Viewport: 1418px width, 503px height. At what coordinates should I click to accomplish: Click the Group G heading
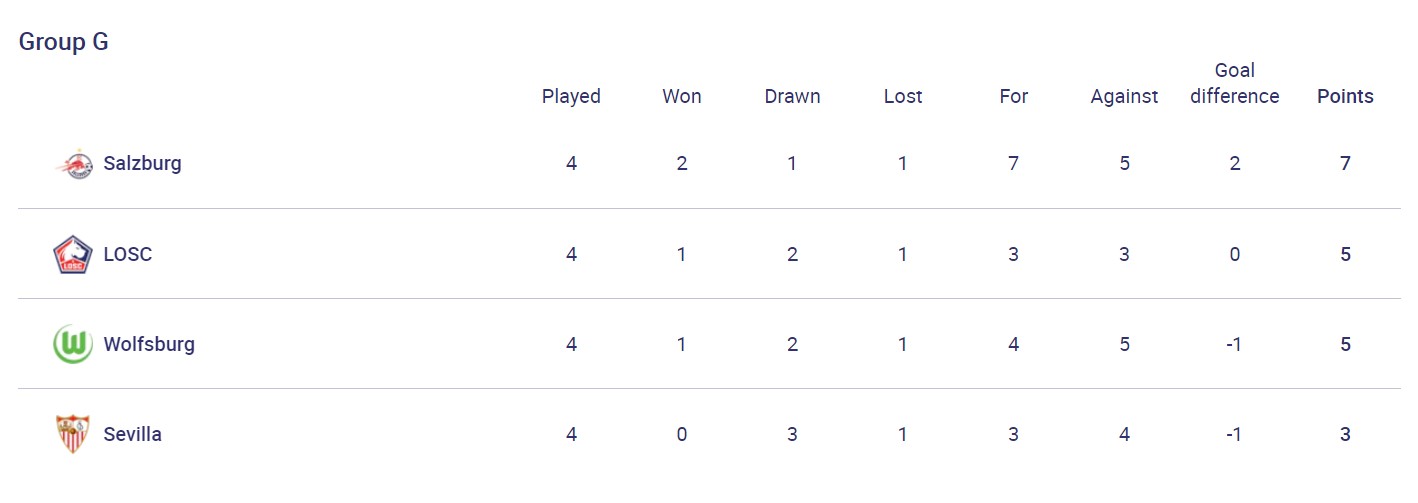64,42
